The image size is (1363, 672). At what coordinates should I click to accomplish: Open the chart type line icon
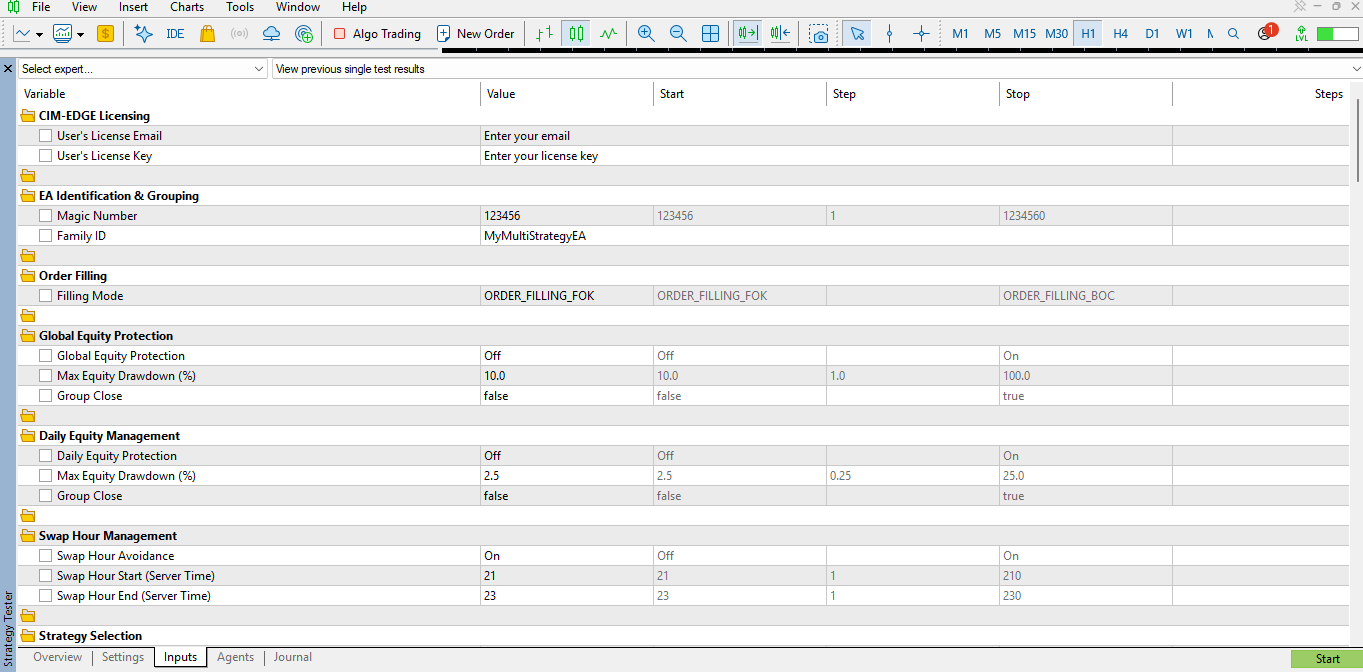click(22, 33)
